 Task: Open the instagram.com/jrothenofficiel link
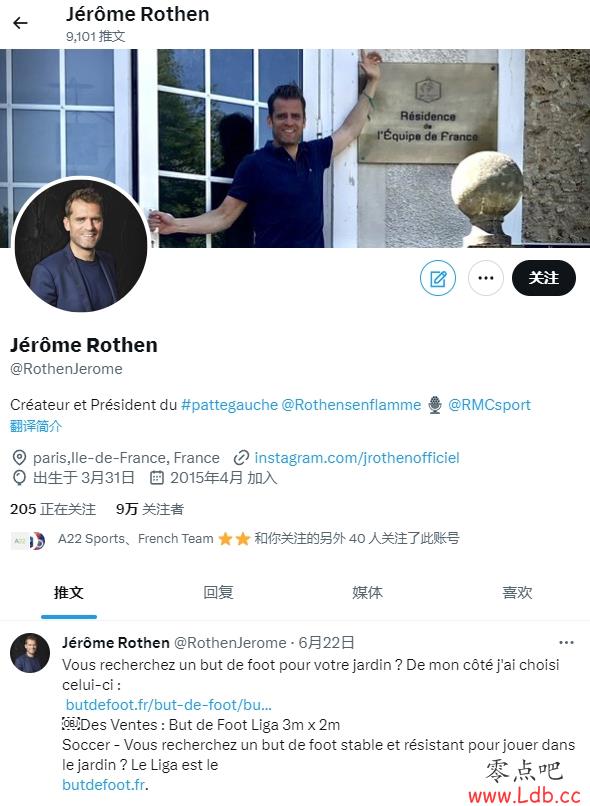tap(357, 458)
